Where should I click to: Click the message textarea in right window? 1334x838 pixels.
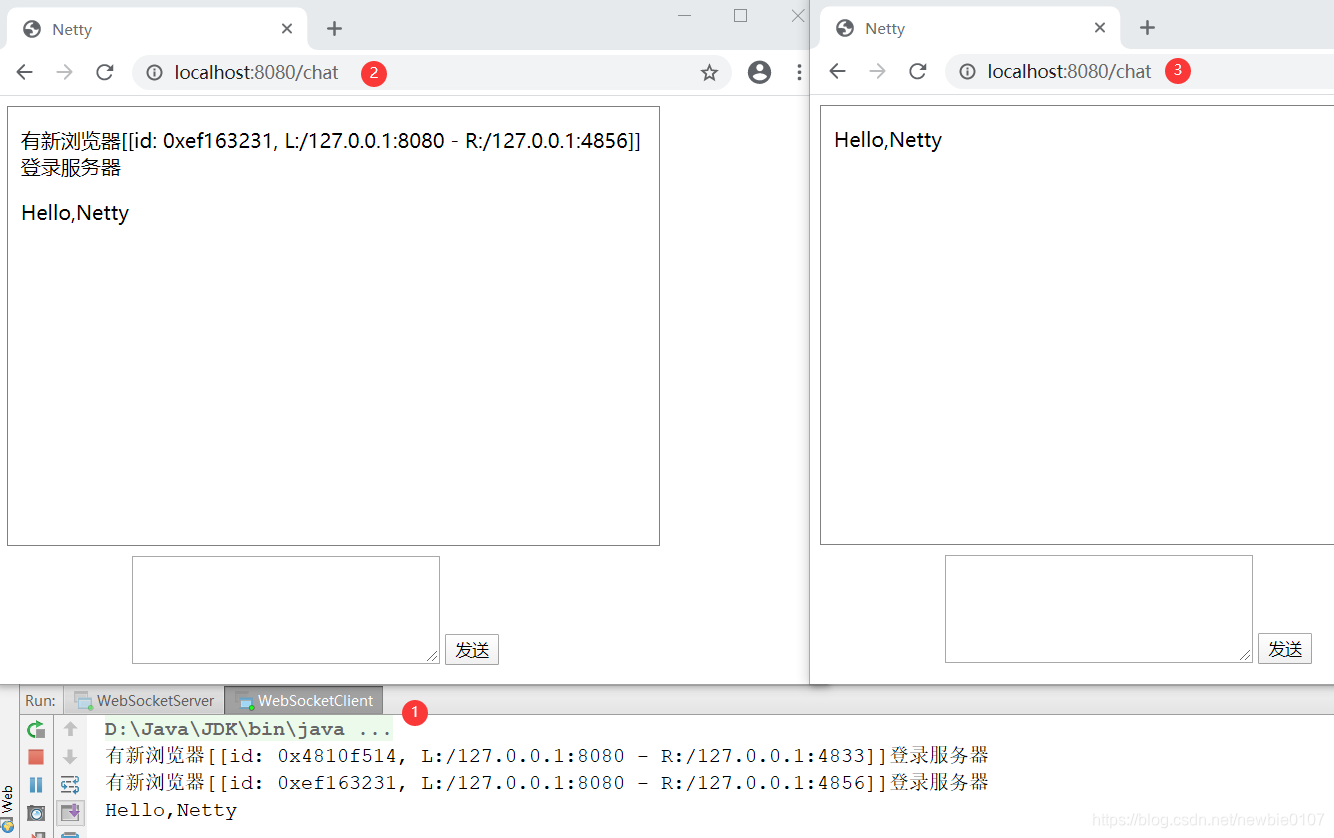tap(1099, 609)
